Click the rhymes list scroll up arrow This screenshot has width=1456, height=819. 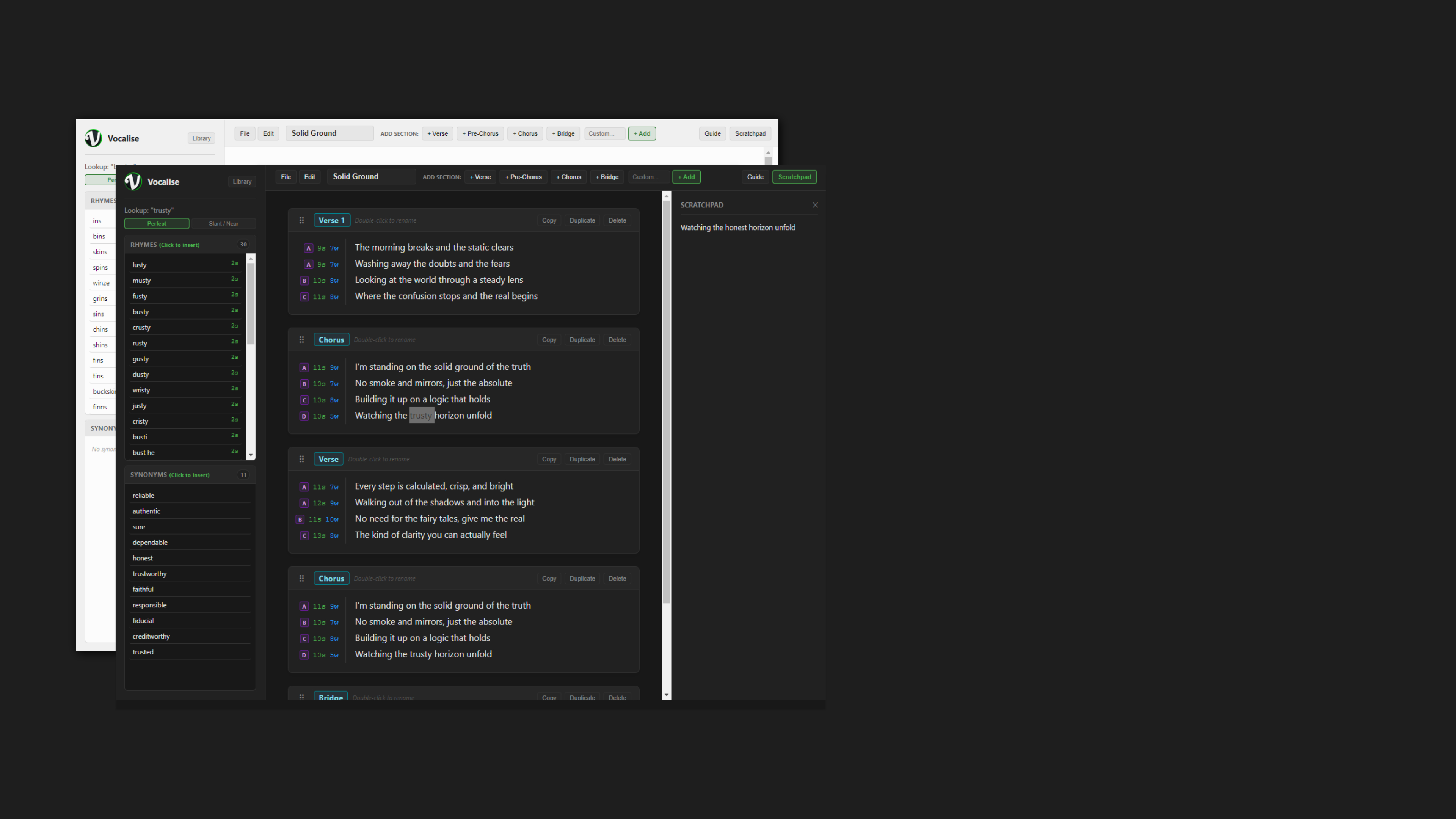tap(251, 258)
